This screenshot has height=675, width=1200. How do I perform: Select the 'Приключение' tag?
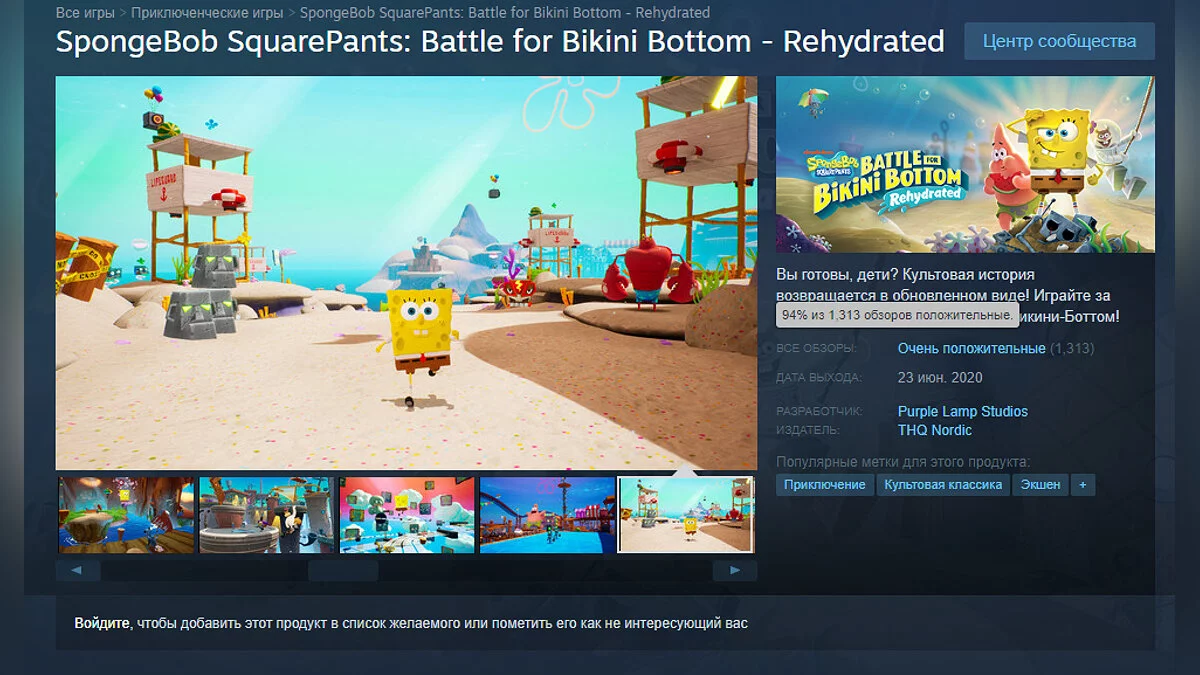[825, 485]
